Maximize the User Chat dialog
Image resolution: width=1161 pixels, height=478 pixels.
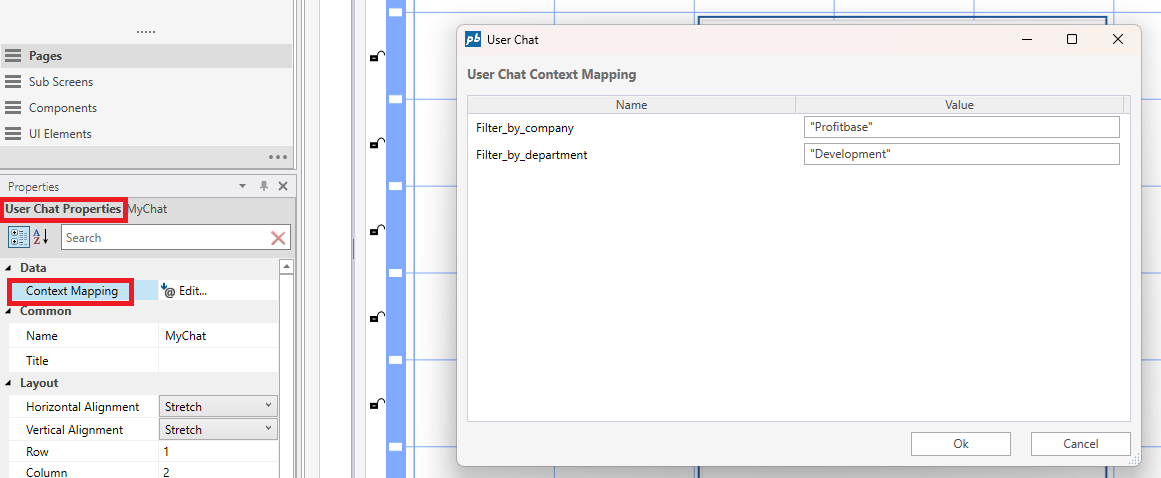pyautogui.click(x=1071, y=39)
